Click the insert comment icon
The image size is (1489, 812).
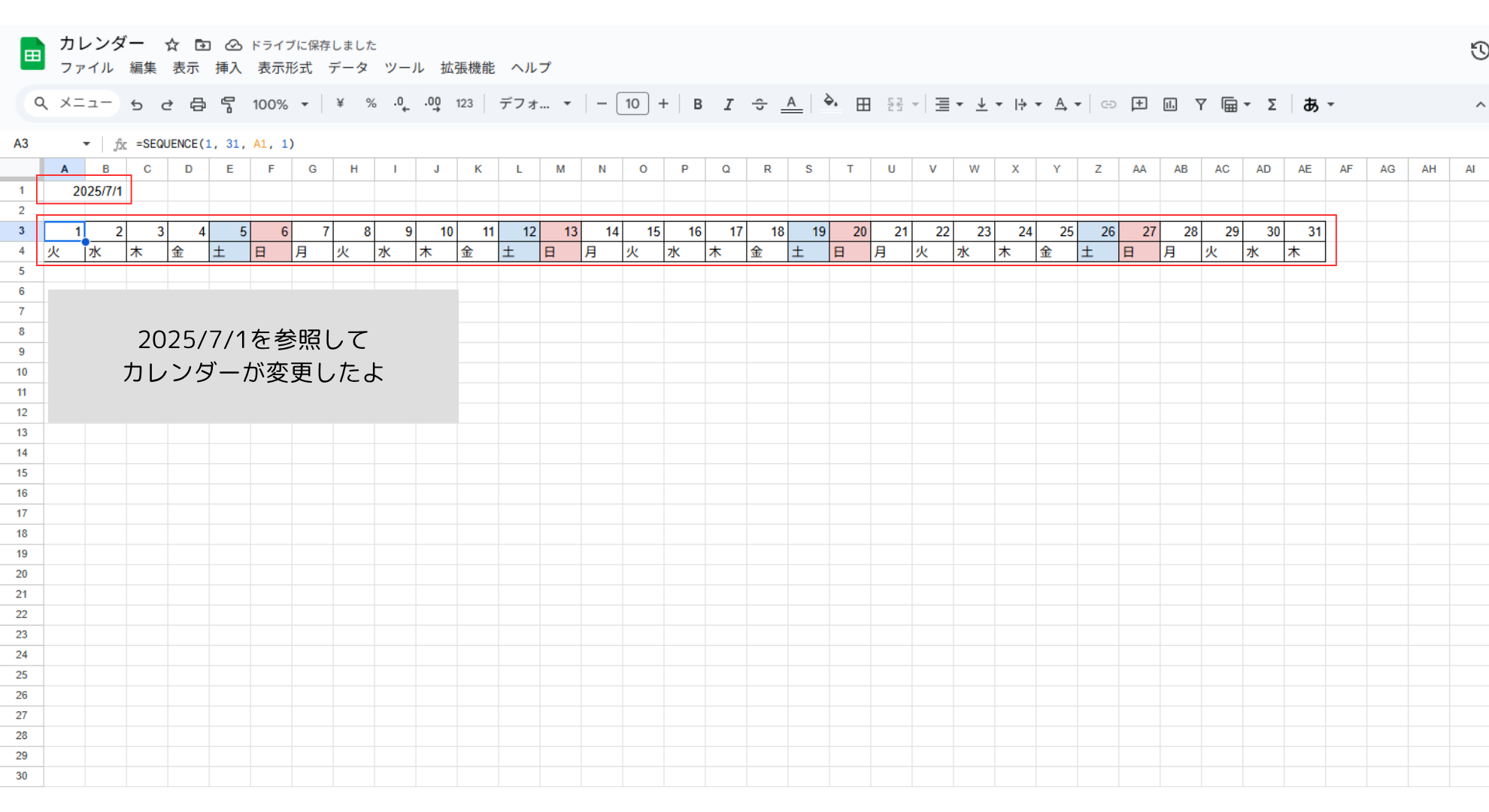(1139, 104)
